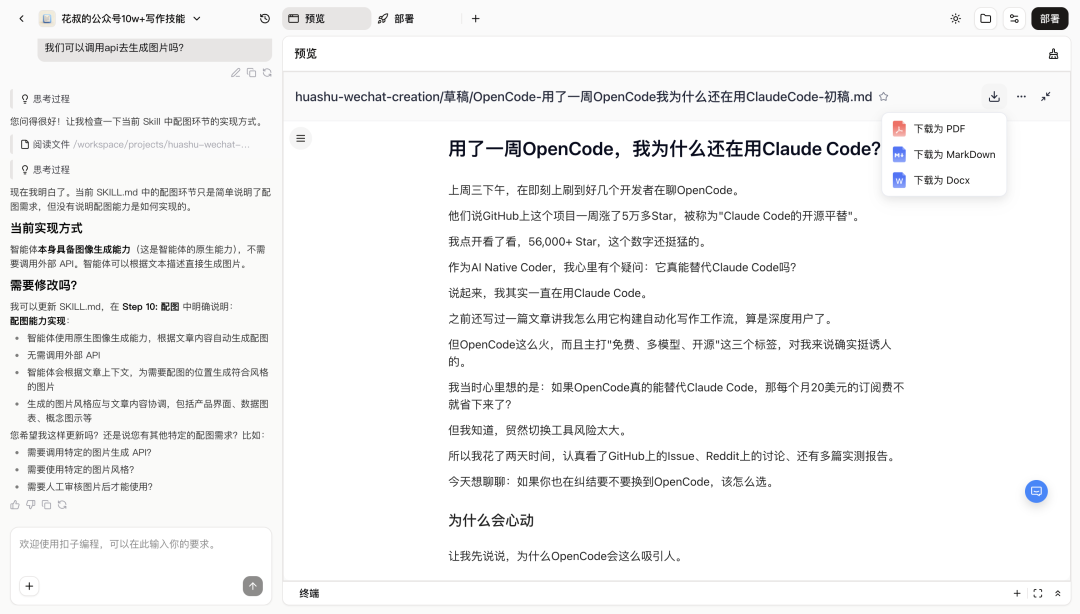Open the 阅读文件 workspace file entry
Screen dimensions: 1080x614
(x=135, y=144)
